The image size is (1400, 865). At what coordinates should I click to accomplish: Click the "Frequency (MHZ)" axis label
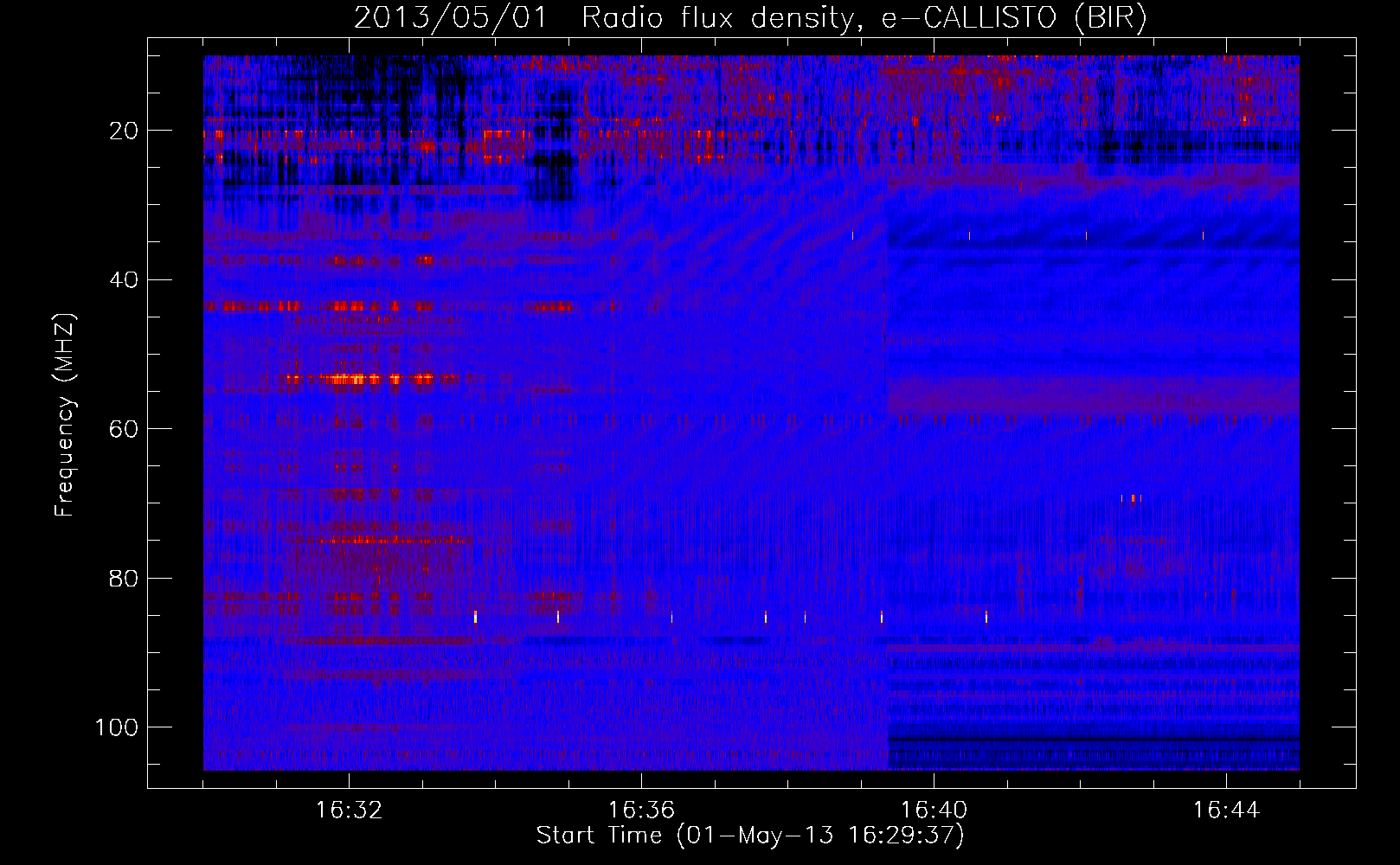tap(66, 414)
